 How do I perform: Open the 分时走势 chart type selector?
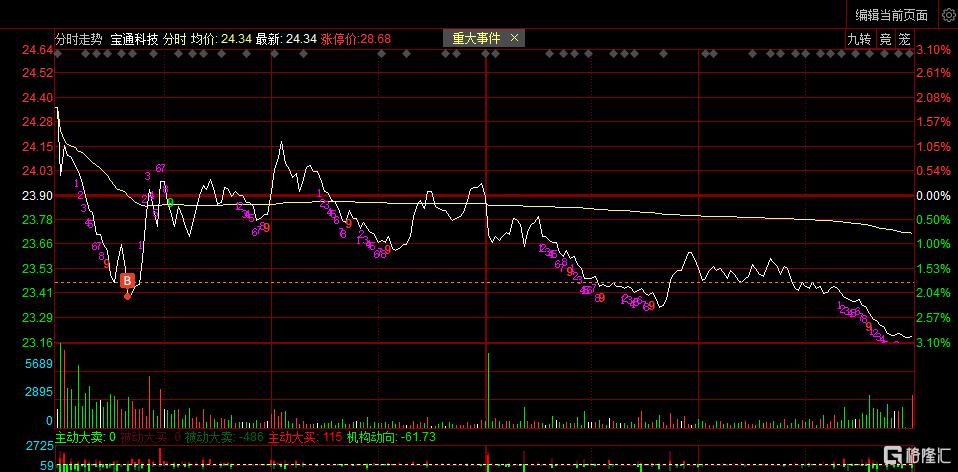pyautogui.click(x=79, y=39)
